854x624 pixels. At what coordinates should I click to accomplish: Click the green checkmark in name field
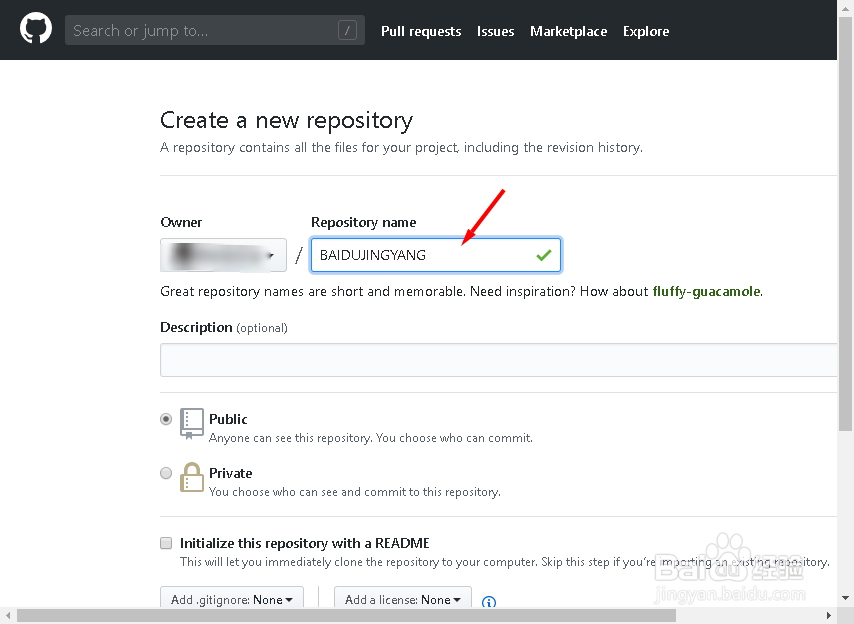(x=543, y=256)
